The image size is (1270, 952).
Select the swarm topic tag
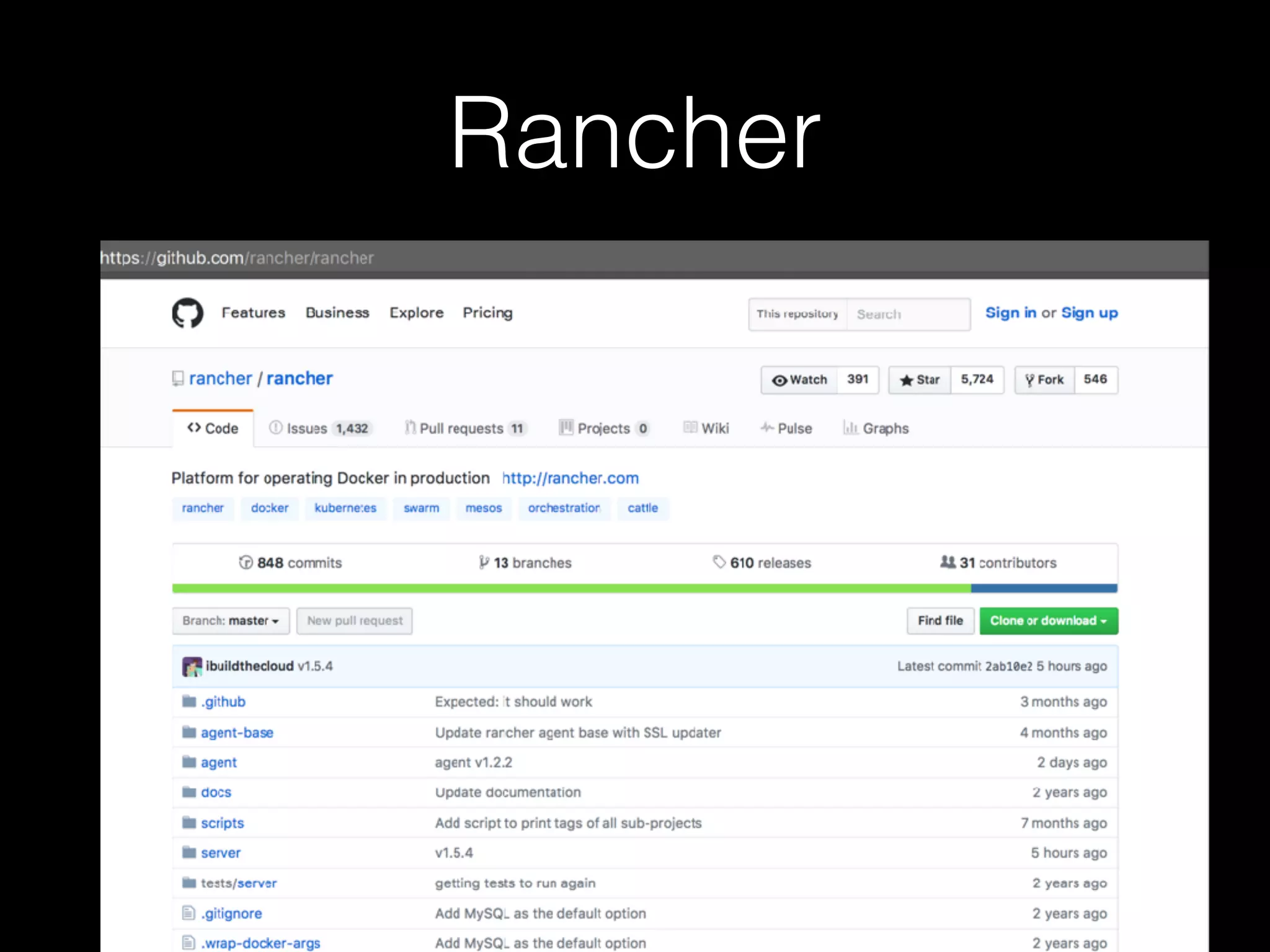pos(421,508)
